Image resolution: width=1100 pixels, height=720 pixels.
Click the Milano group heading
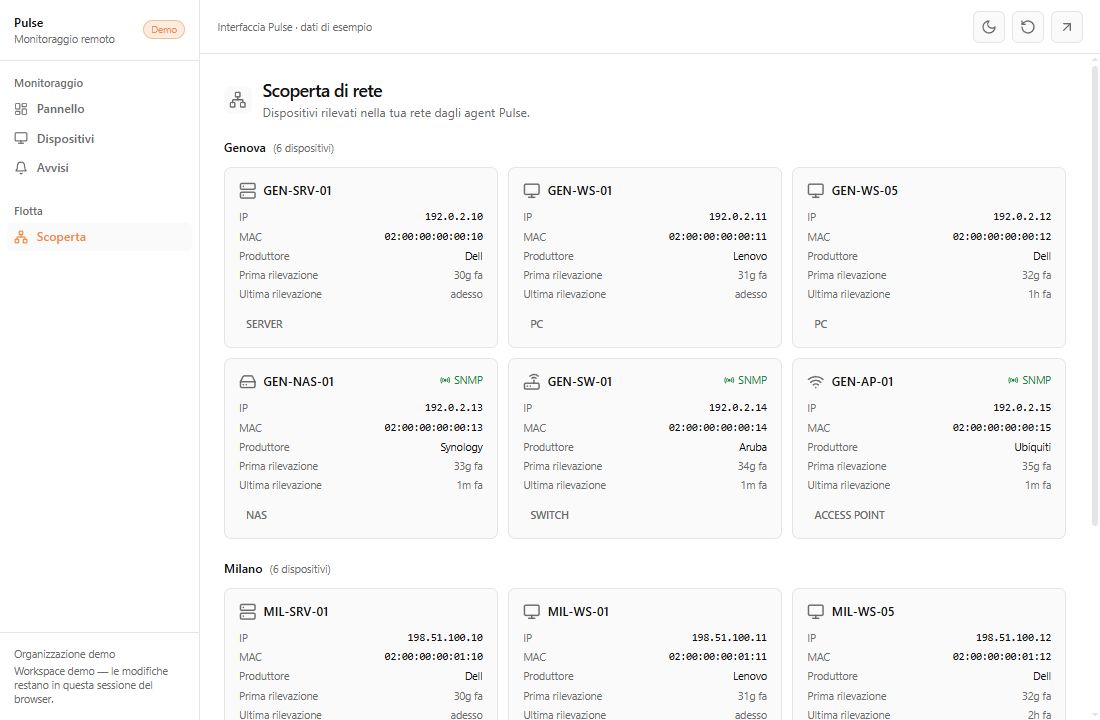click(x=243, y=569)
